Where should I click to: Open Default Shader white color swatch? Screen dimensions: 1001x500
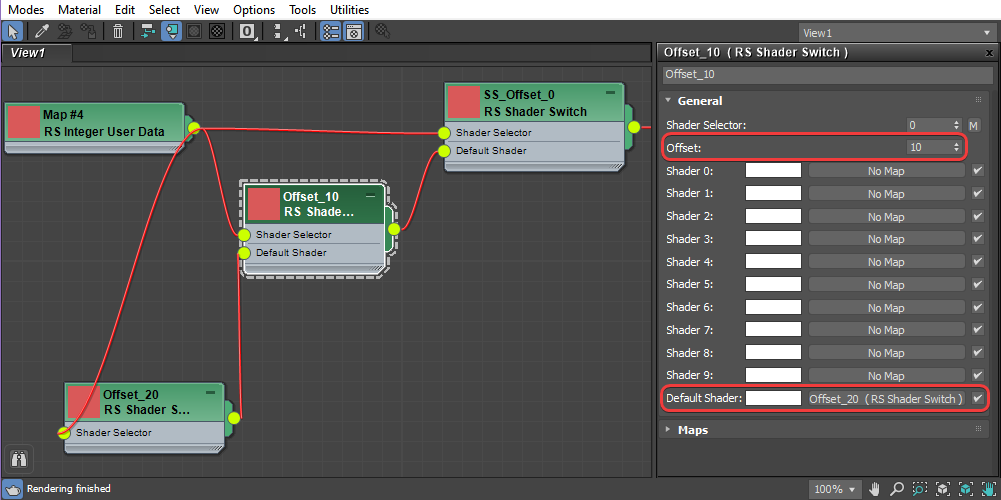point(773,398)
